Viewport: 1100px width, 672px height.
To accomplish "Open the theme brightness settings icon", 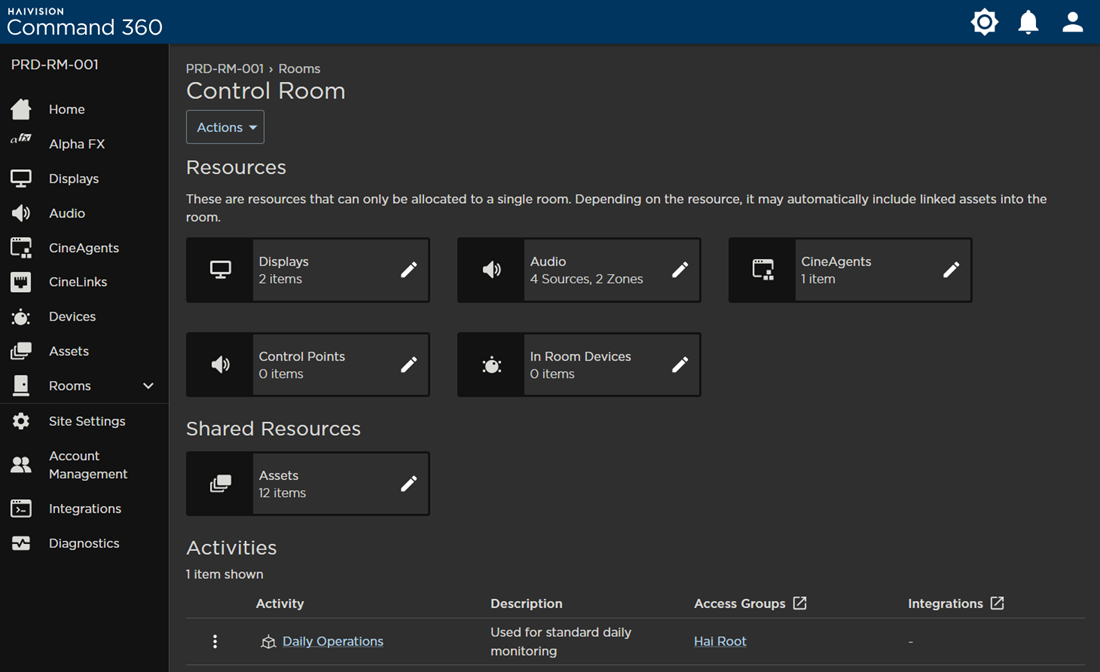I will click(984, 22).
